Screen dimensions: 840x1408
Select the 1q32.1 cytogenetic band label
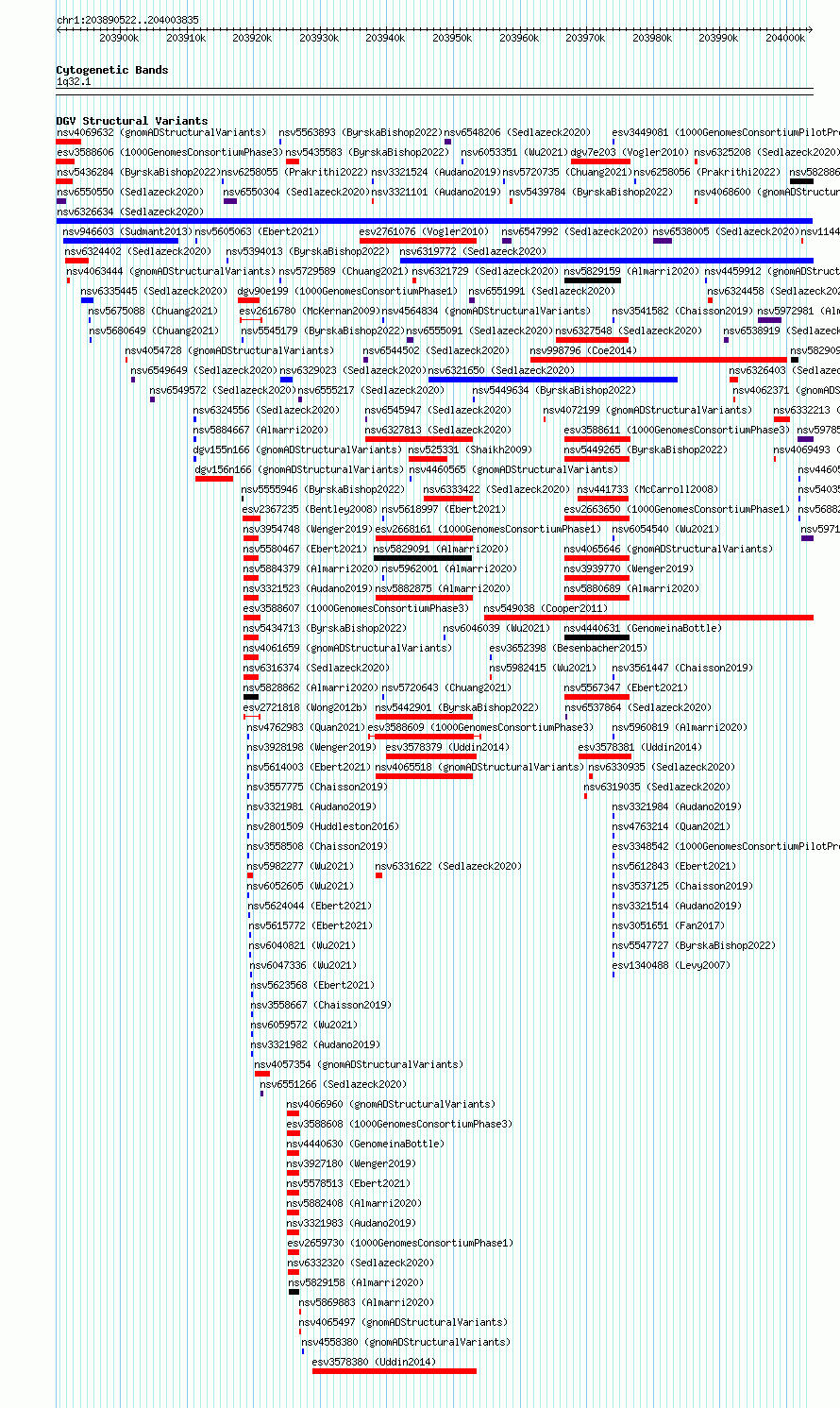pyautogui.click(x=74, y=82)
